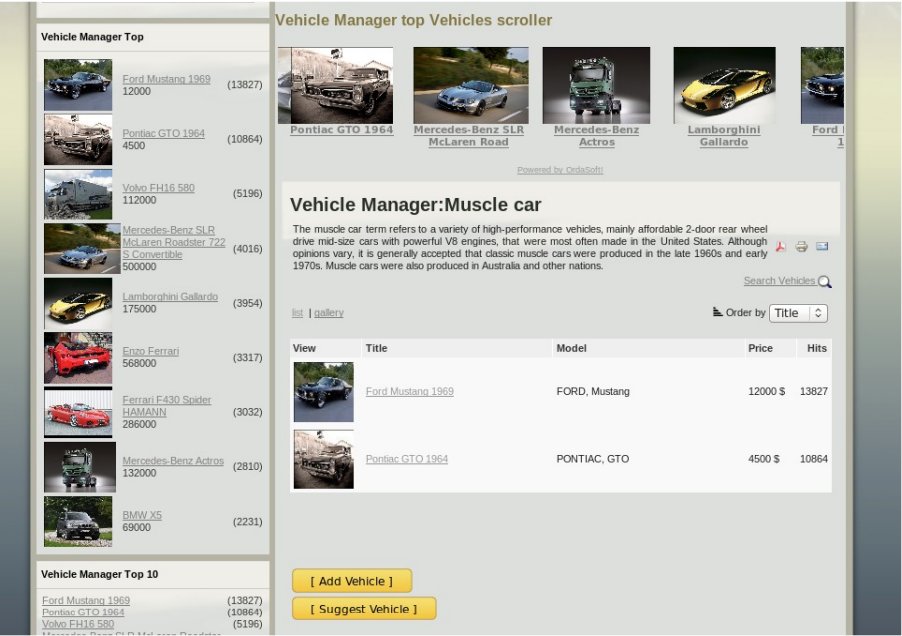Open the Order by Title dropdown
This screenshot has height=636, width=902.
(x=798, y=313)
